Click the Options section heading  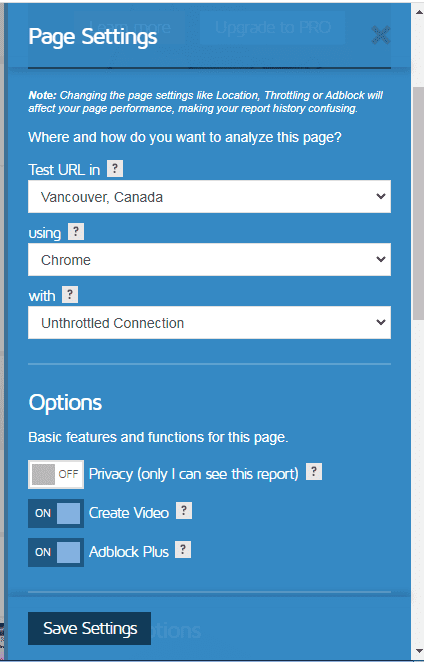click(65, 403)
